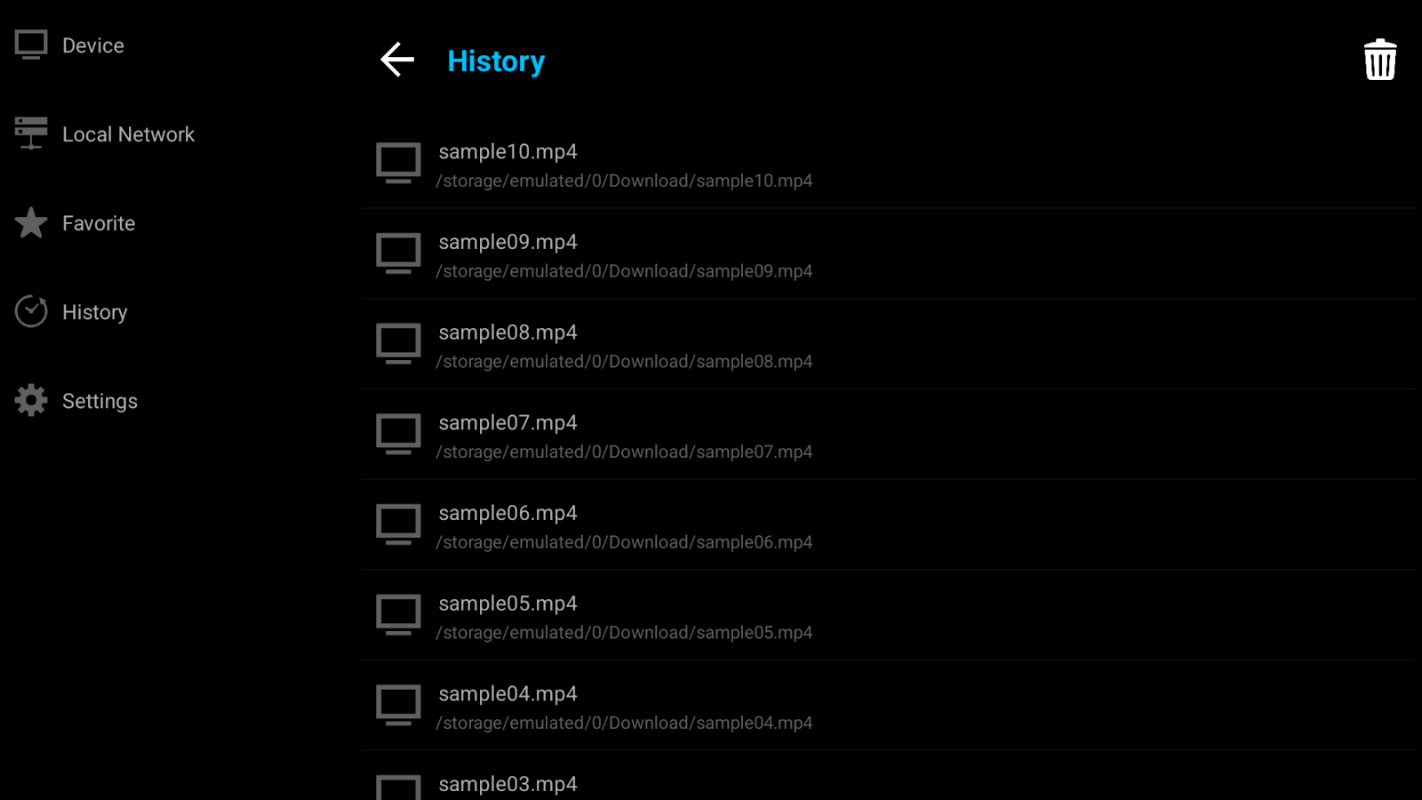Open the Device menu item

[x=93, y=46]
